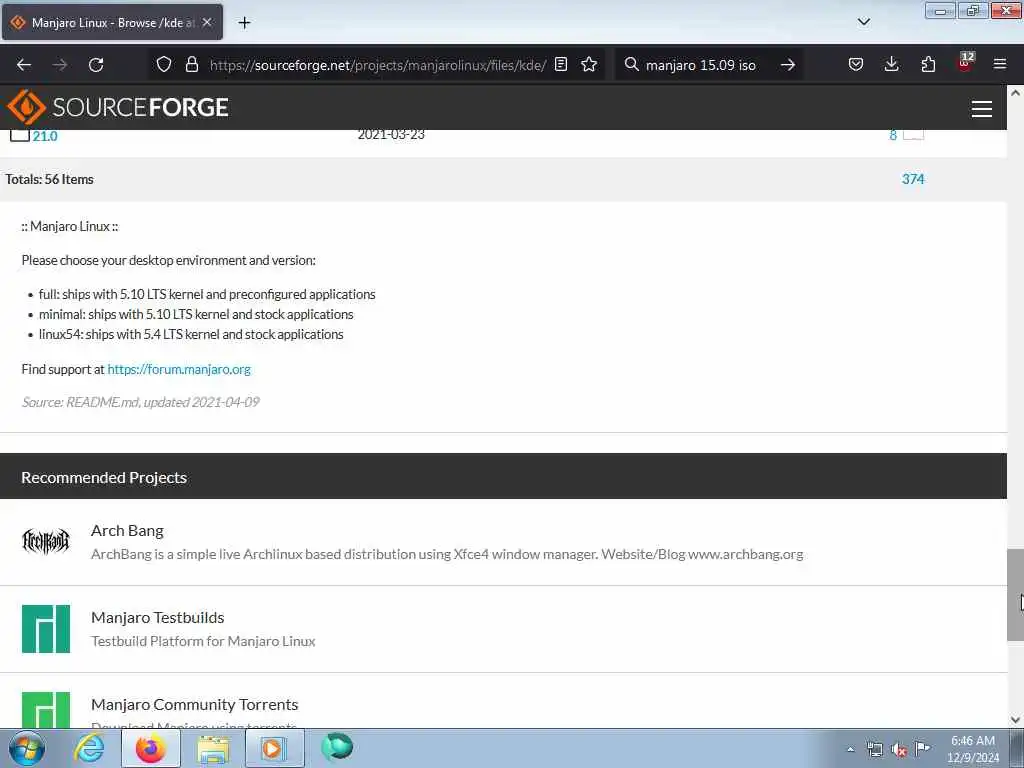Reload the current SourceForge page
Screen dimensions: 1024x768
[96, 65]
